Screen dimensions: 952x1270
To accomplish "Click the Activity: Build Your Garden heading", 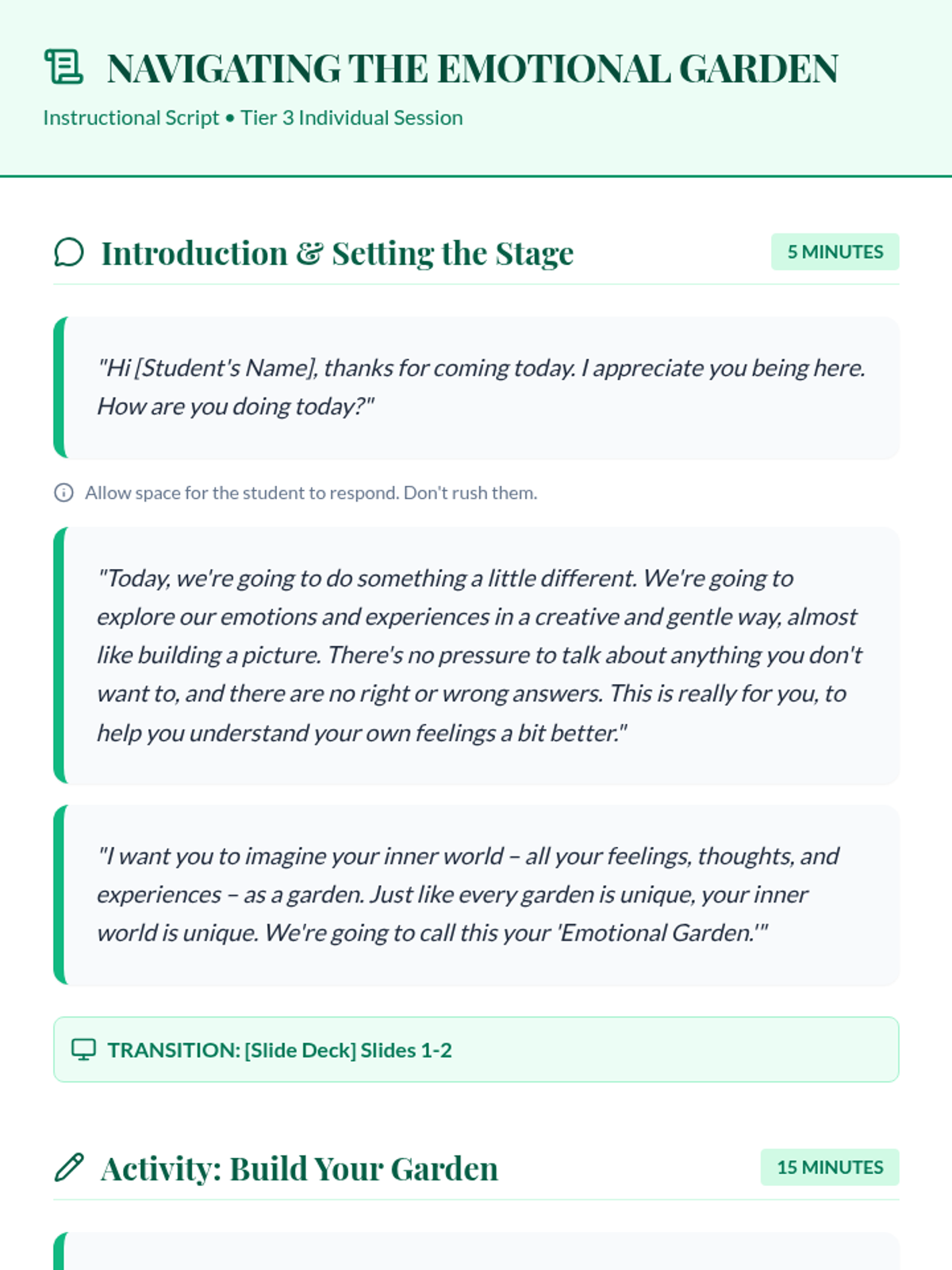I will [299, 1168].
